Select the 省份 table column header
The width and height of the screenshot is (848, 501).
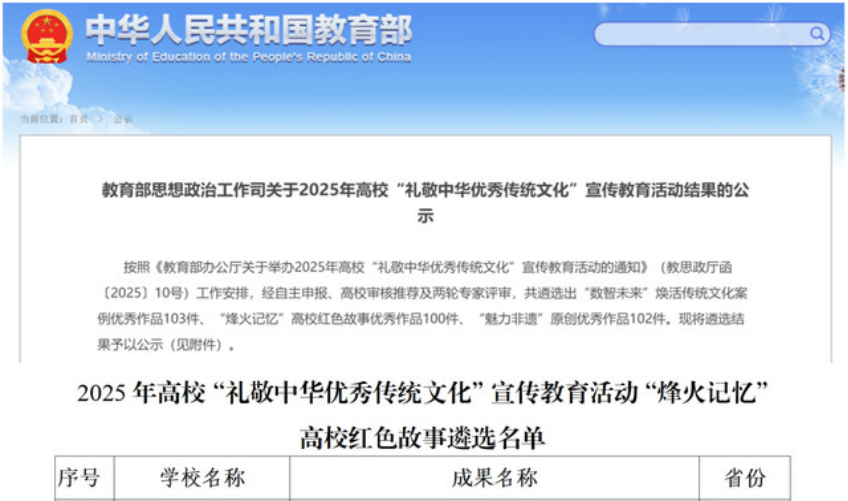(744, 478)
